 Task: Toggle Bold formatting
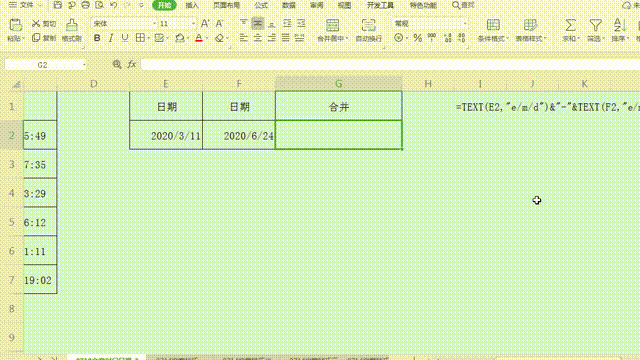[97, 38]
